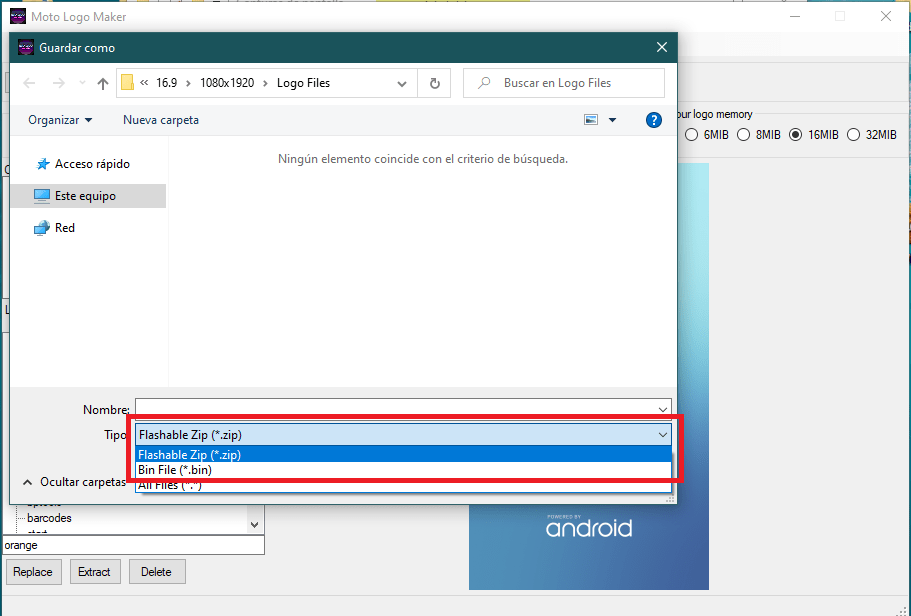Image resolution: width=911 pixels, height=616 pixels.
Task: Click the Nueva carpeta button
Action: (160, 120)
